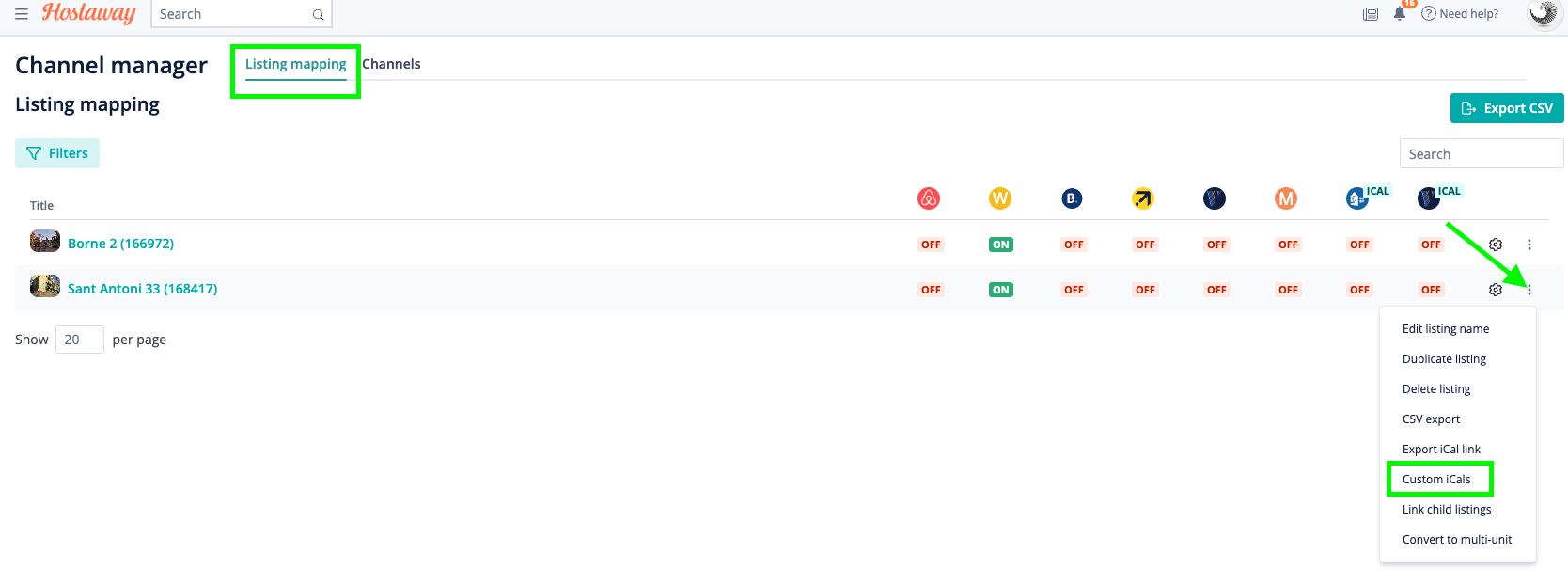Focus the top bar Search field
1568x585 pixels.
(242, 14)
